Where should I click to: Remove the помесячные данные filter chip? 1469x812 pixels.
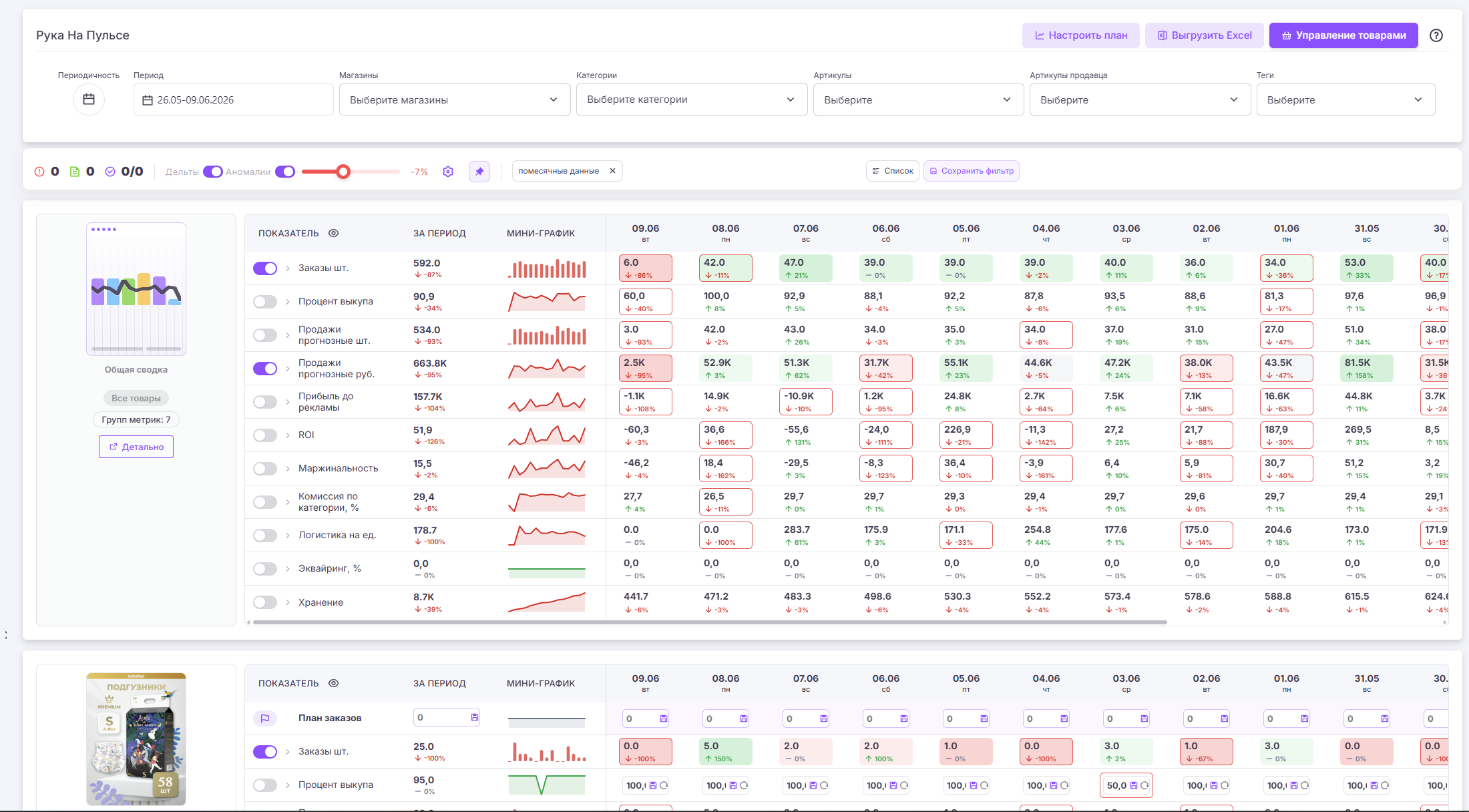(612, 171)
